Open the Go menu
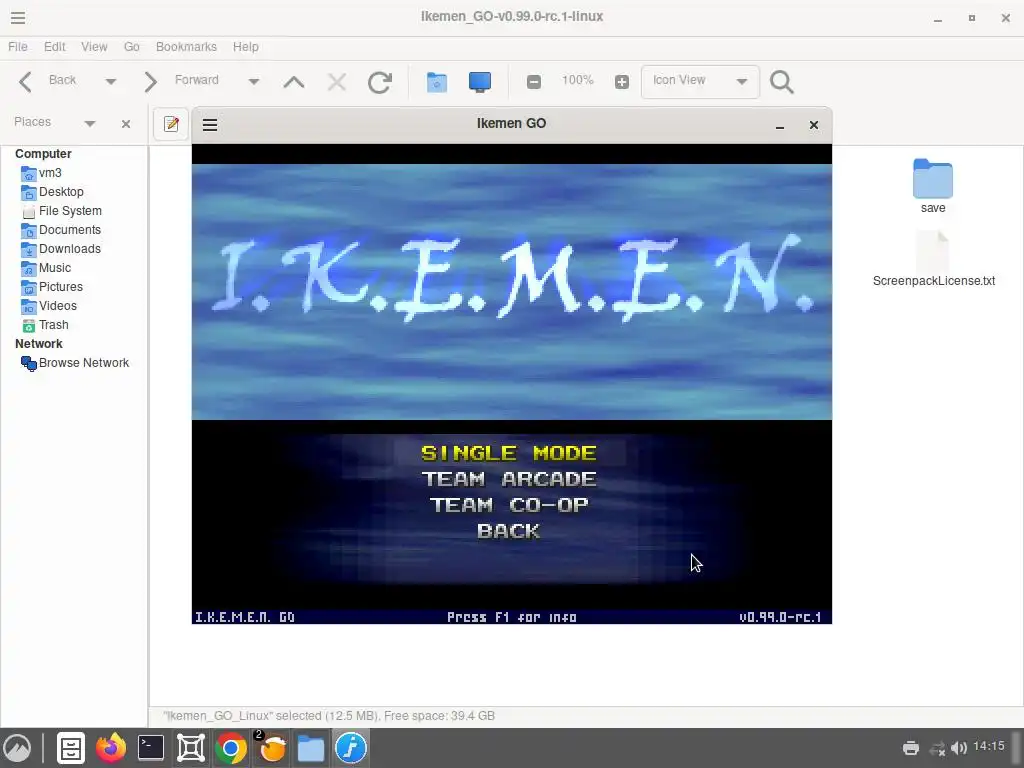Screen dimensions: 1024x768 (x=131, y=47)
